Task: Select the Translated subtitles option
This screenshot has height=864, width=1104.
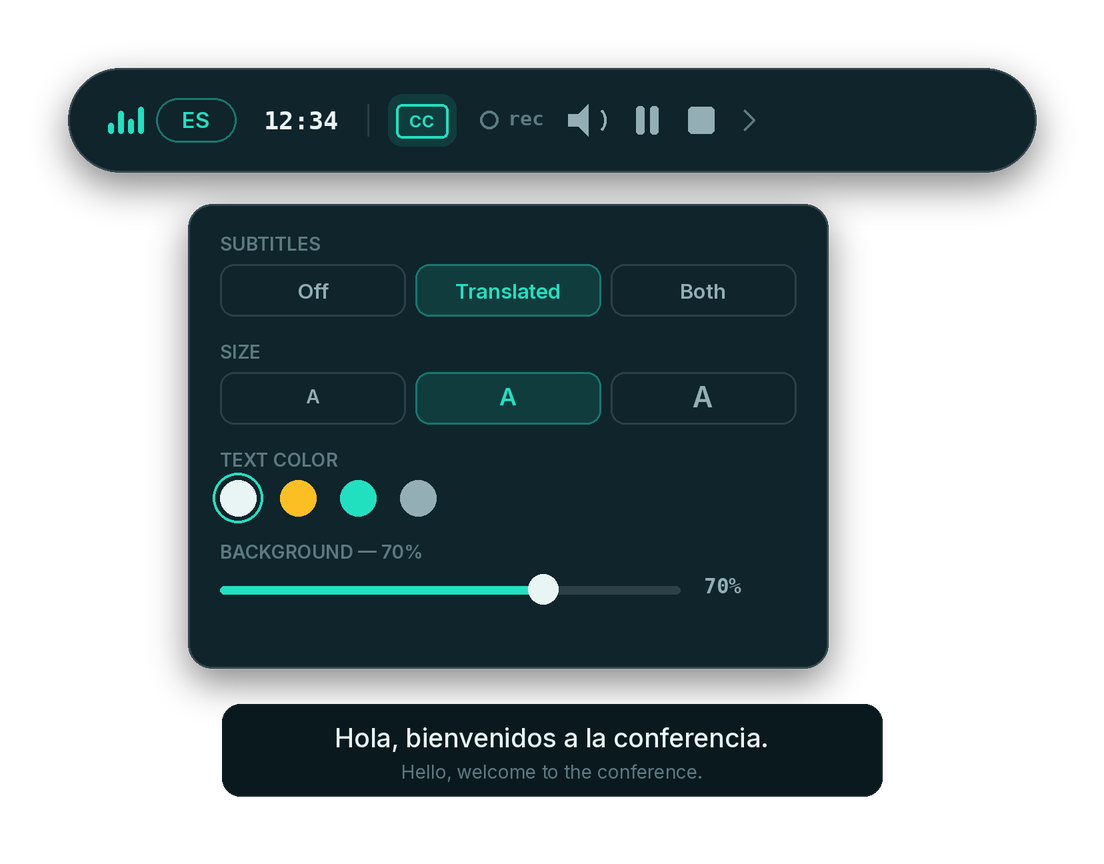Action: [508, 291]
